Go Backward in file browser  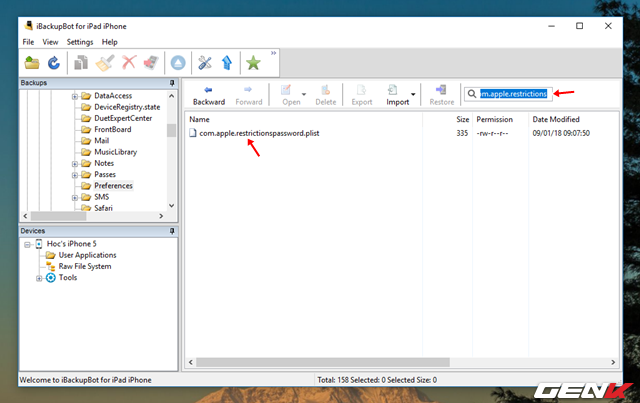pos(209,96)
